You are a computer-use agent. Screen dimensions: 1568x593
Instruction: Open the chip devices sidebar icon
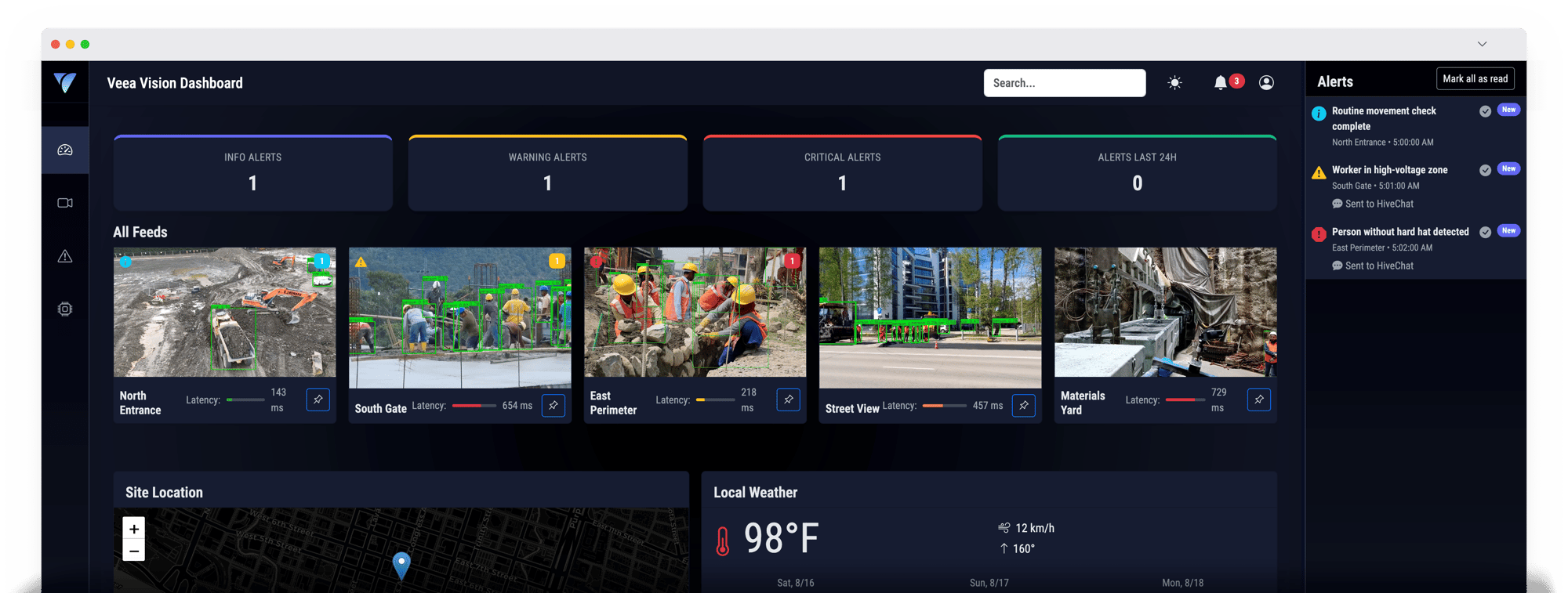[x=65, y=309]
